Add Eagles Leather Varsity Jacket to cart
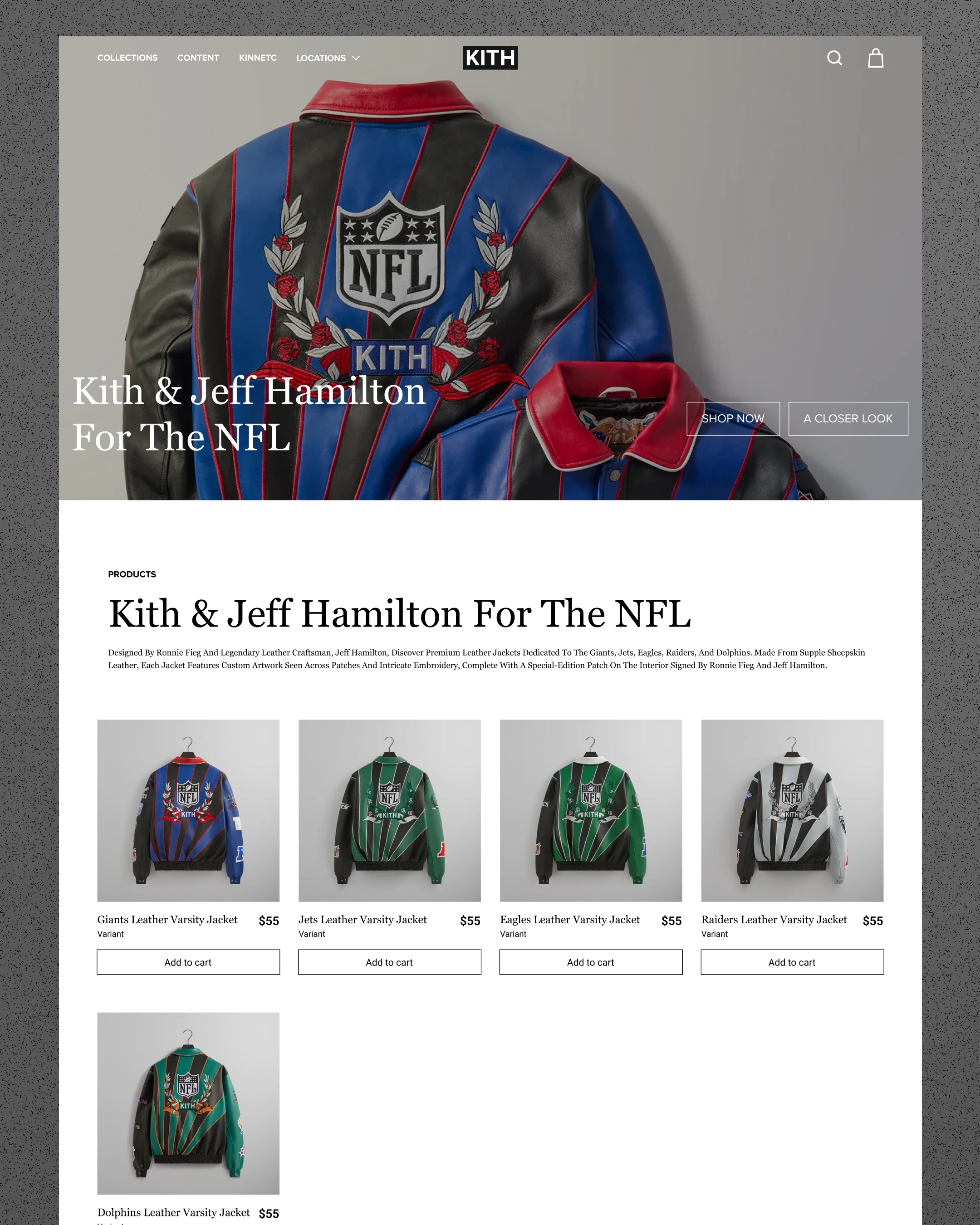The image size is (980, 1225). click(x=591, y=962)
